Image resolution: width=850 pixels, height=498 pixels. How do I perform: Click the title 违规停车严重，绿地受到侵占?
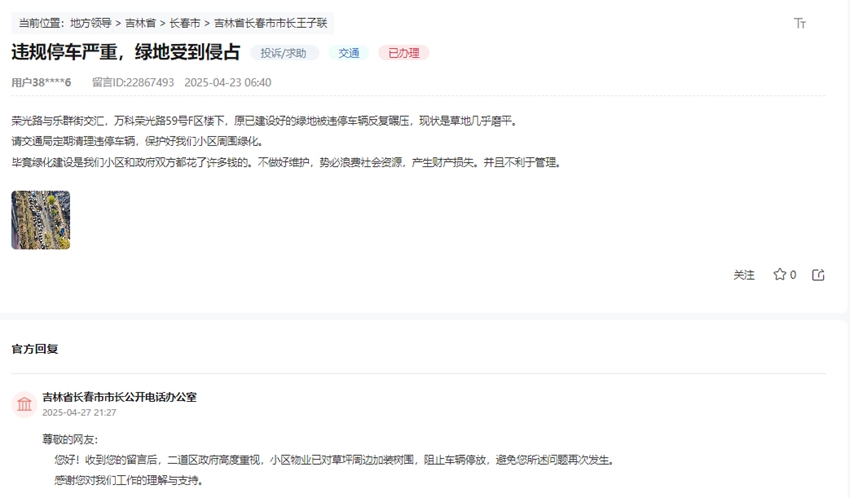(x=125, y=52)
